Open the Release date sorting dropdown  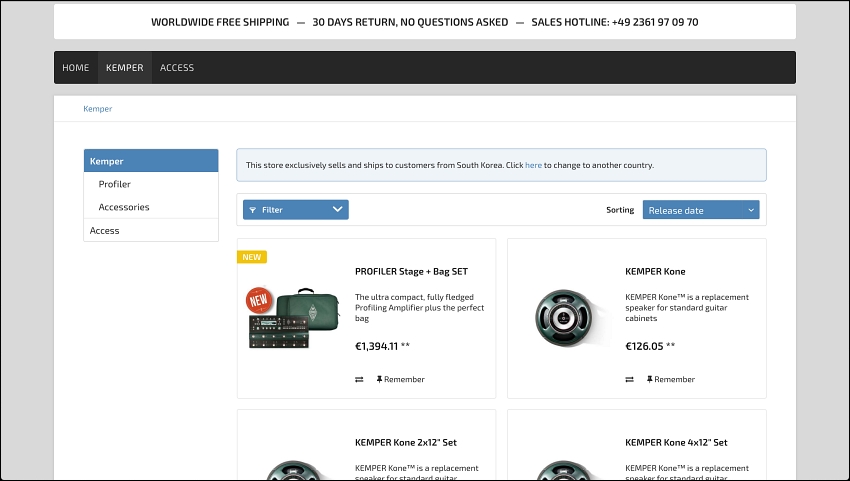point(701,210)
